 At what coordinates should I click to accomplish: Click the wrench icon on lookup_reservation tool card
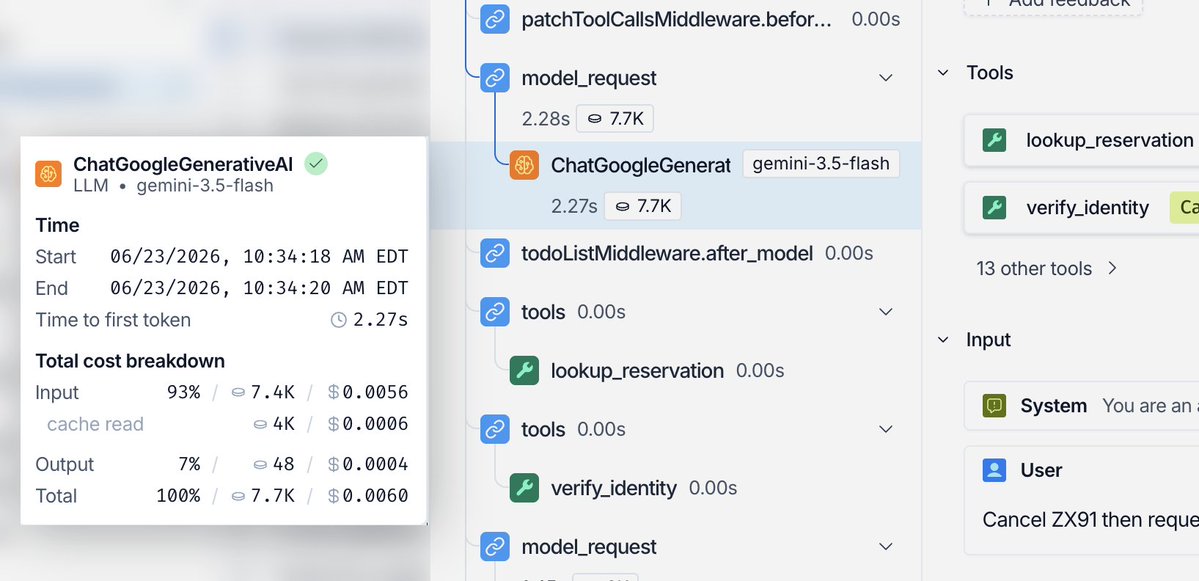[x=994, y=140]
